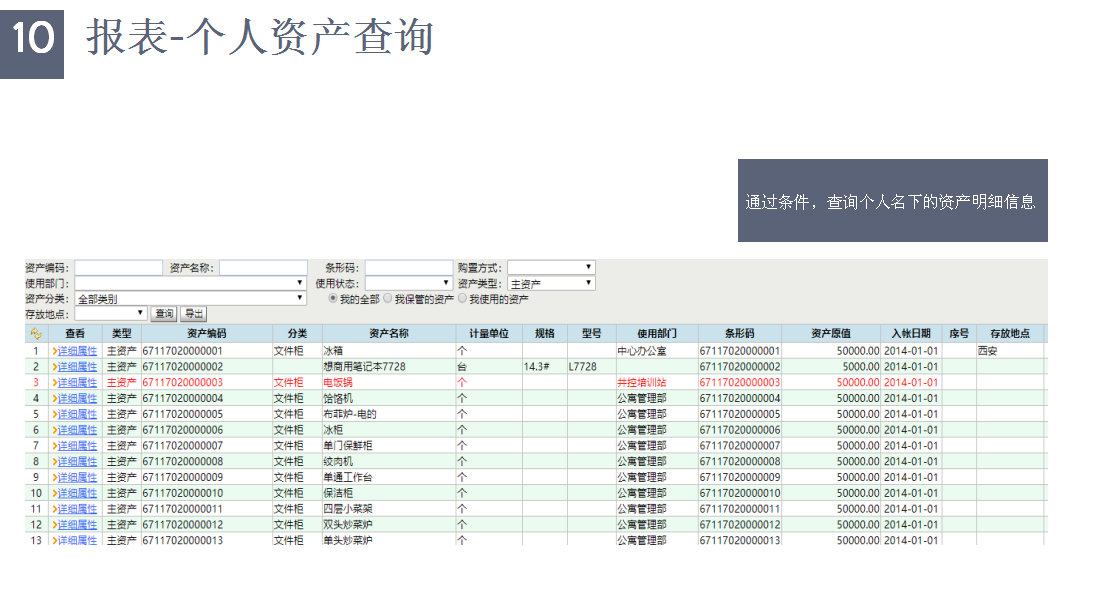The image size is (1097, 594).
Task: Click the icon in the table header corner
Action: 36,333
